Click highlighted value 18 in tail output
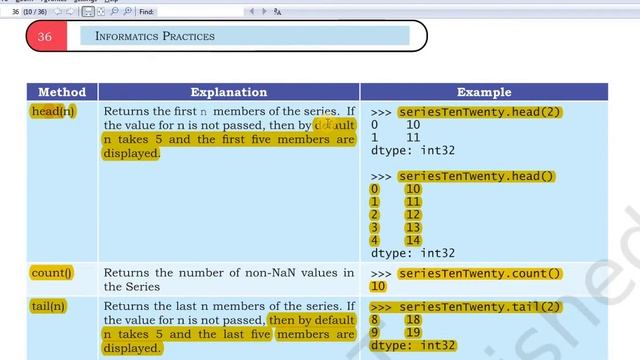This screenshot has width=640, height=360. (413, 320)
